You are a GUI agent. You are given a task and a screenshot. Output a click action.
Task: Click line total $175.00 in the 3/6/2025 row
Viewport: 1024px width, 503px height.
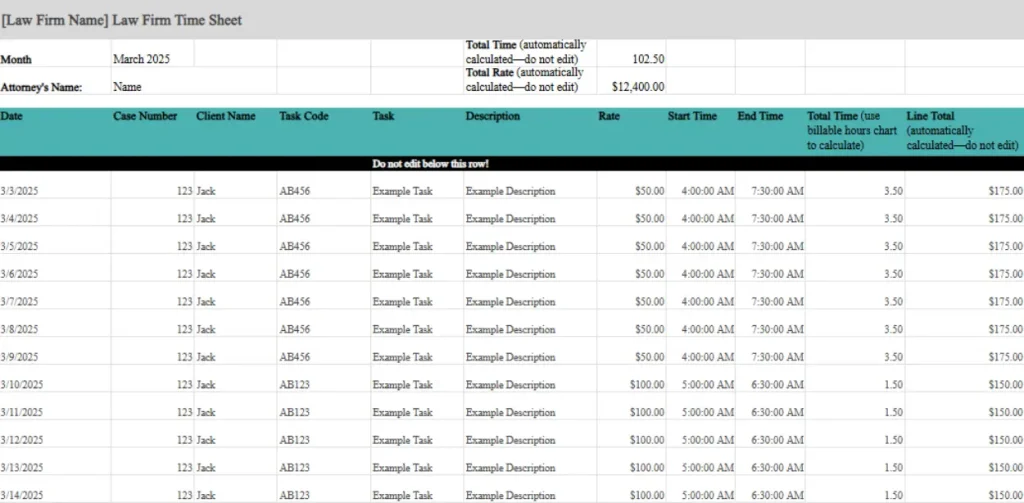(x=1006, y=274)
